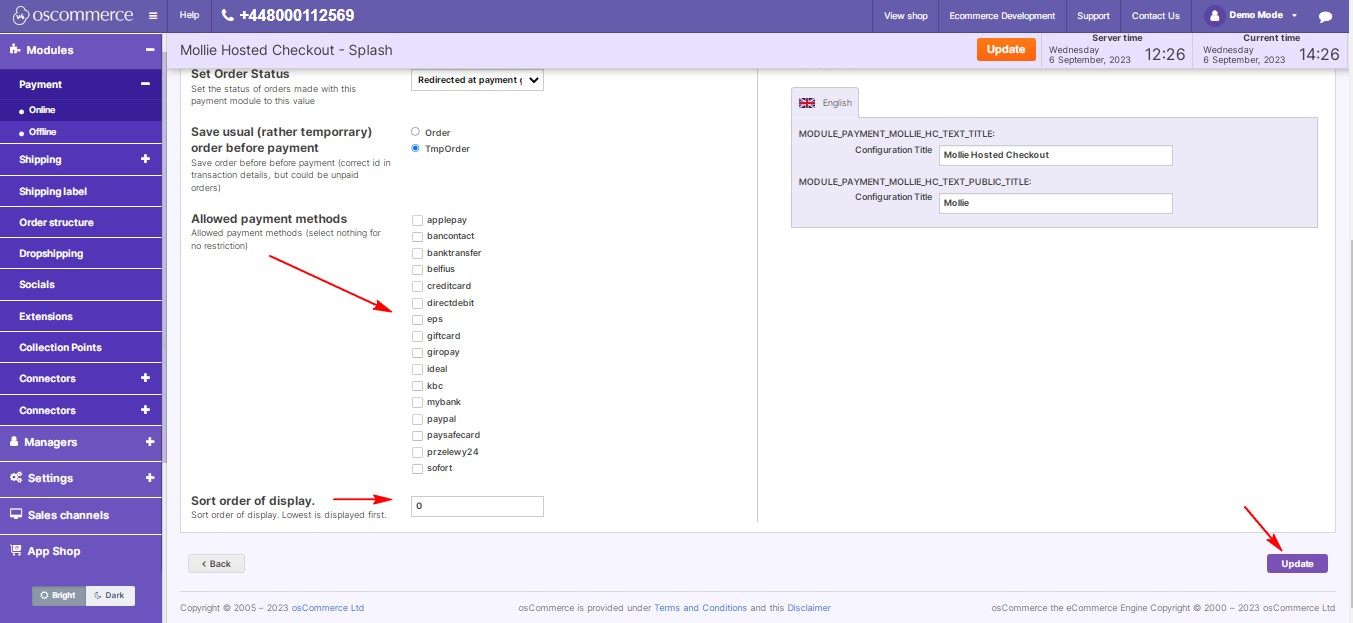The image size is (1353, 623).
Task: Click the purple Update button at bottom
Action: (1297, 564)
